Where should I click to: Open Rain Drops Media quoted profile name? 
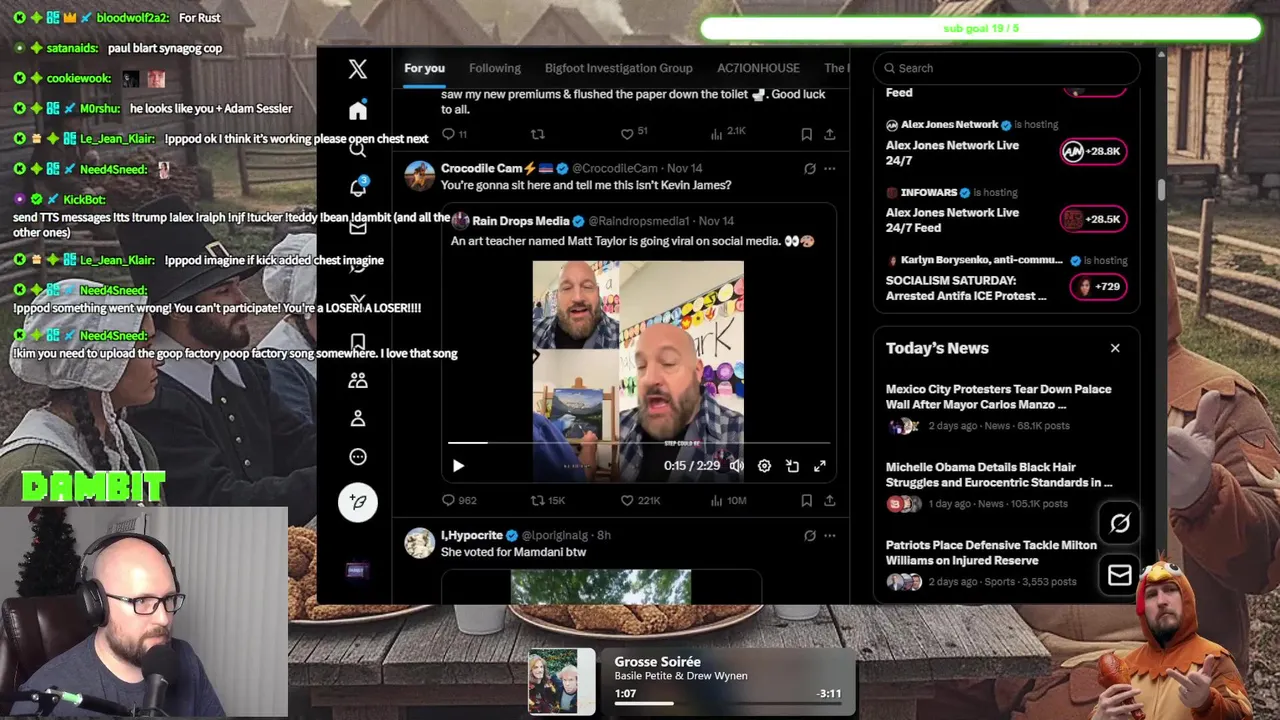520,220
